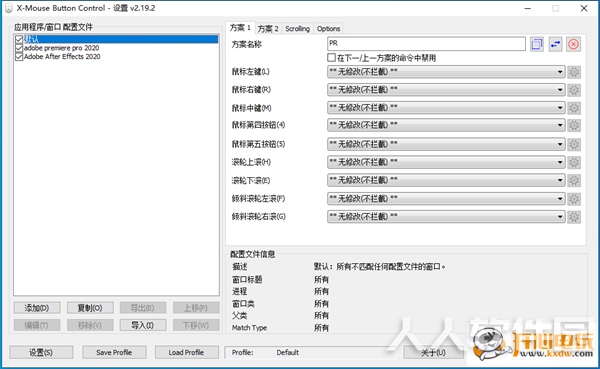Toggle the 默认 profile checkbox
Viewport: 600px width, 369px height.
tap(19, 39)
